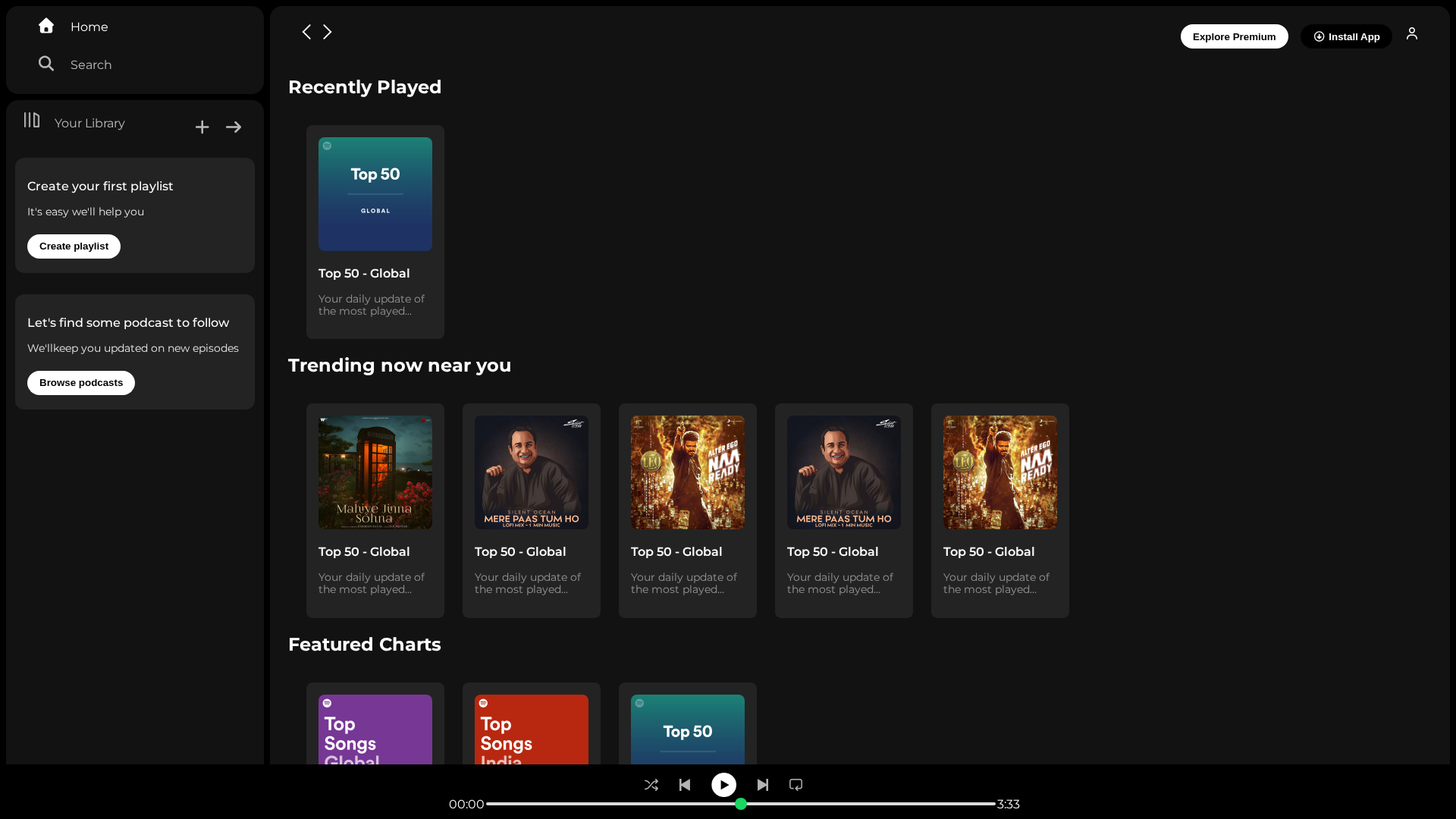Click the Explore Premium button
The height and width of the screenshot is (819, 1456).
pyautogui.click(x=1235, y=36)
